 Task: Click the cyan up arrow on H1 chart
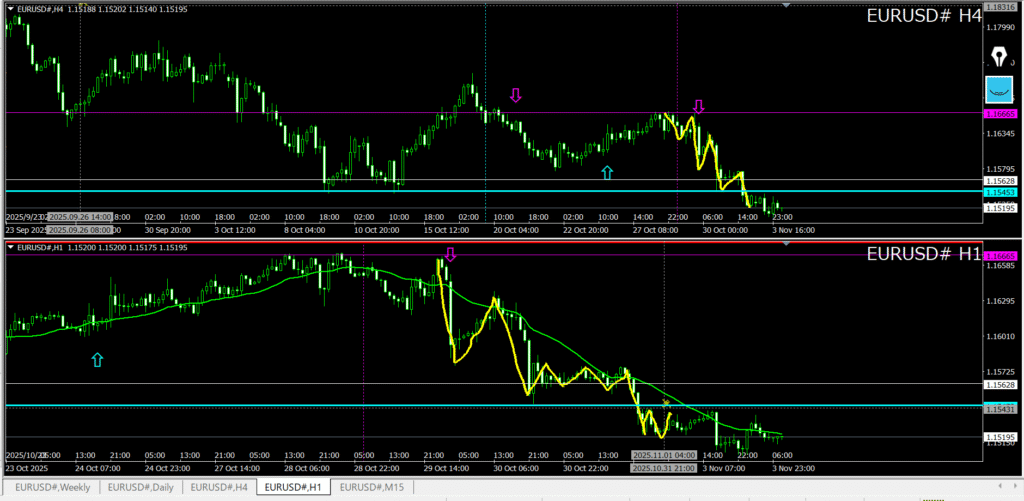click(x=97, y=359)
